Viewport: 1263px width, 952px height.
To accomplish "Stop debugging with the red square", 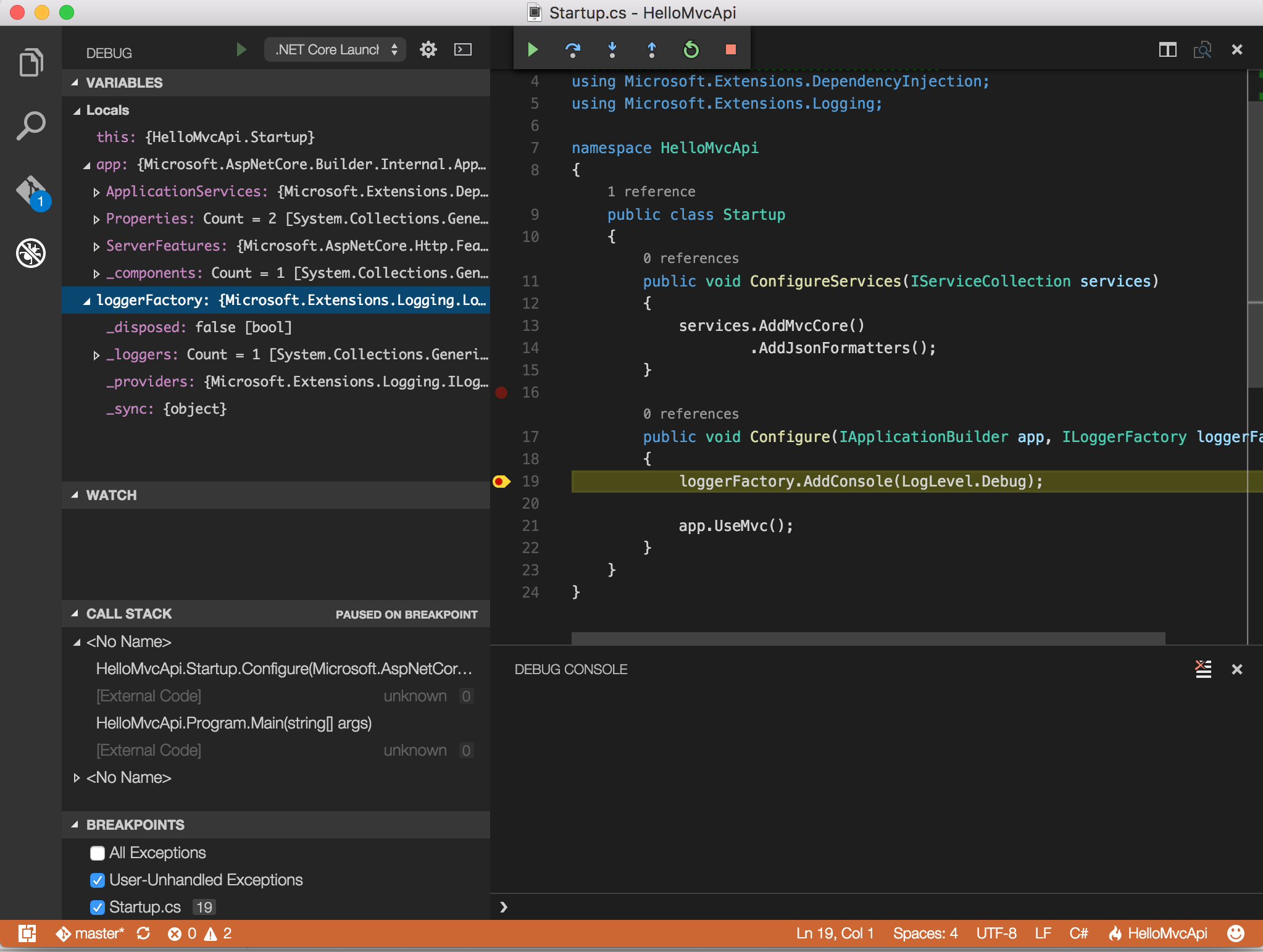I will tap(730, 49).
